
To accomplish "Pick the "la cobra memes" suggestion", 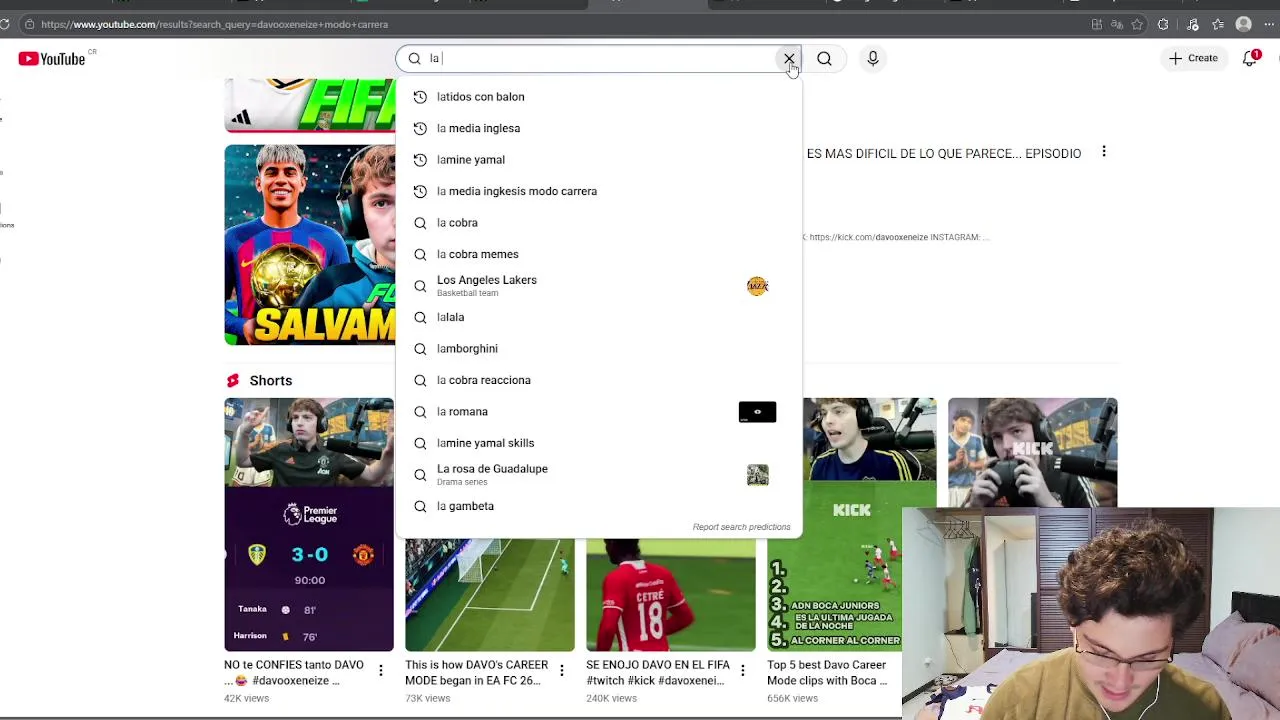I will click(598, 254).
